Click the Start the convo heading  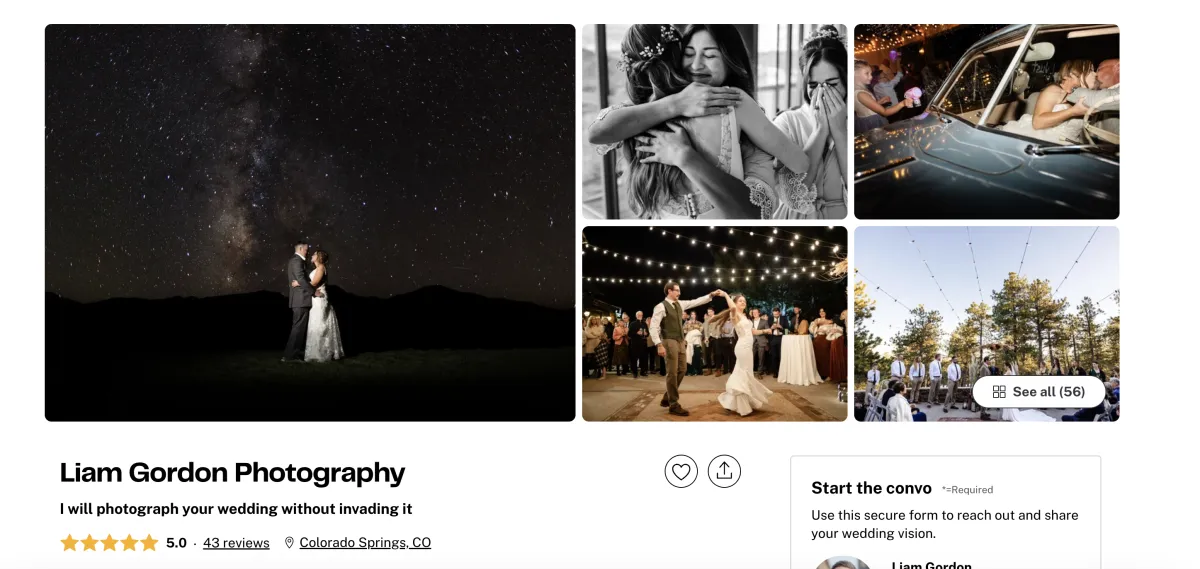point(872,488)
